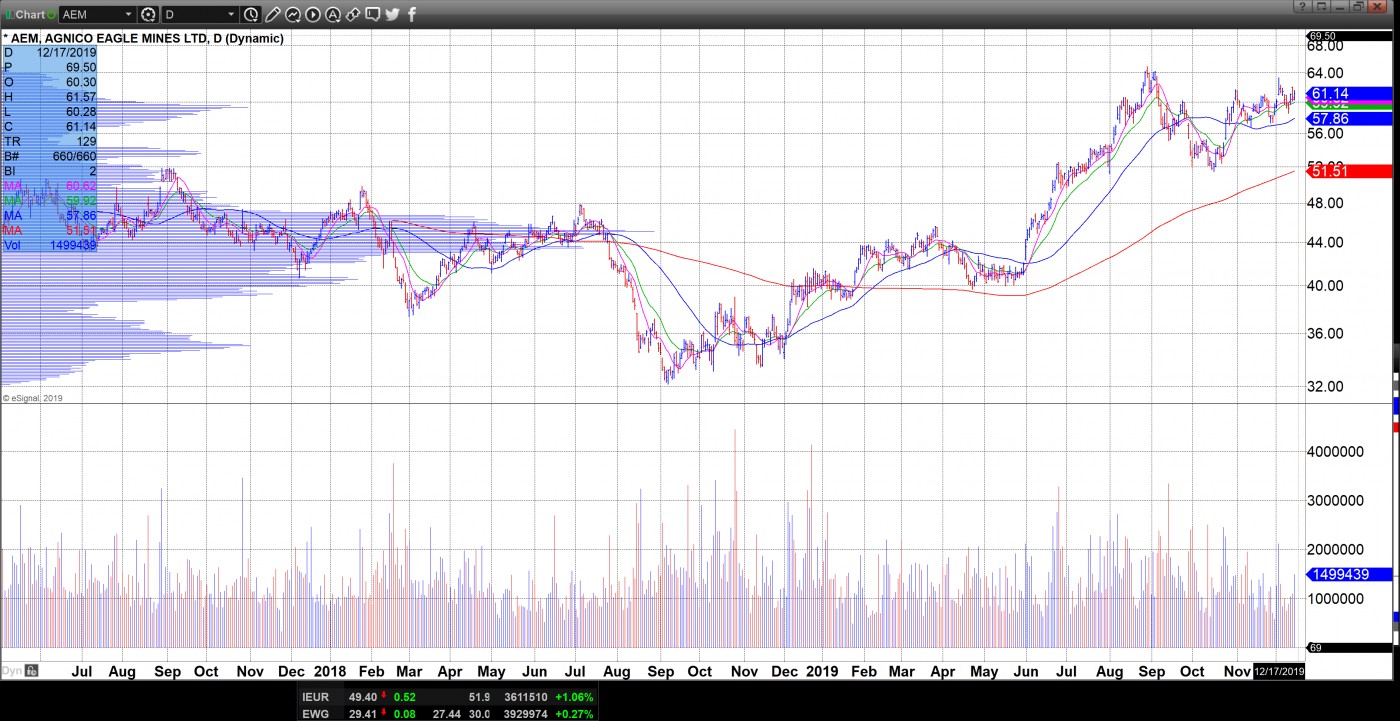Screen dimensions: 1400x721
Task: Select the pencil drawing tool
Action: point(272,14)
